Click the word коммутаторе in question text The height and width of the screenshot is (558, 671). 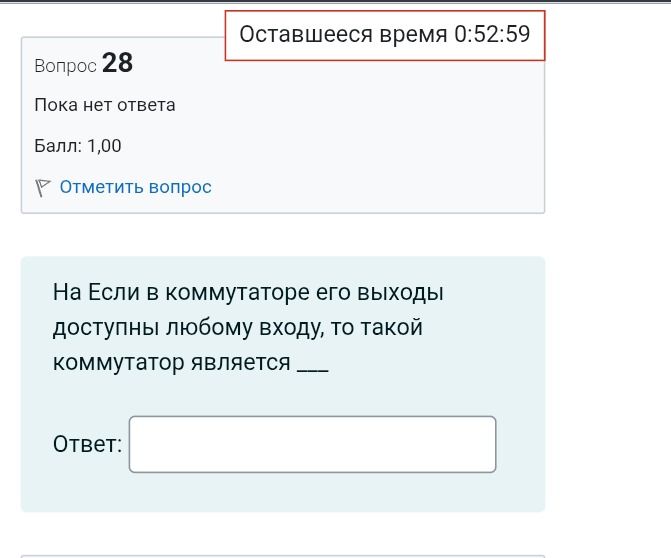(237, 293)
